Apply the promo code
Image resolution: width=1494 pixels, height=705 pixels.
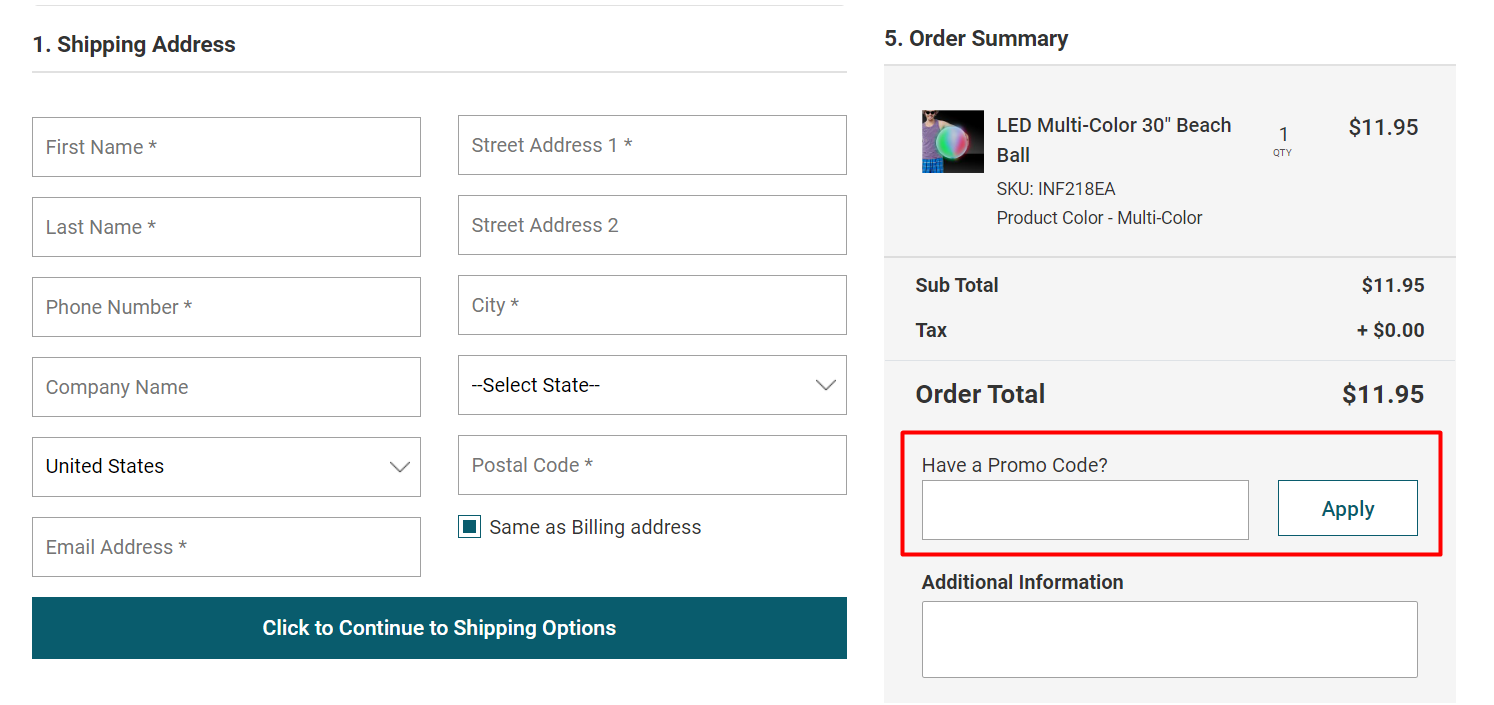click(x=1347, y=508)
